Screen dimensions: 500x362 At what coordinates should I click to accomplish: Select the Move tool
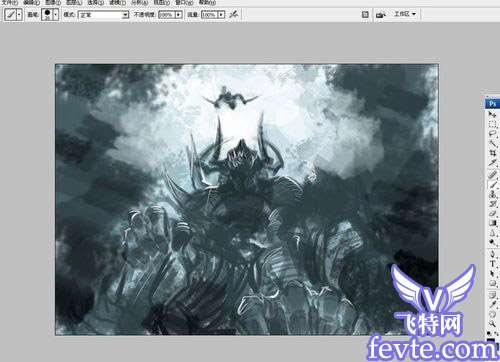tap(492, 115)
